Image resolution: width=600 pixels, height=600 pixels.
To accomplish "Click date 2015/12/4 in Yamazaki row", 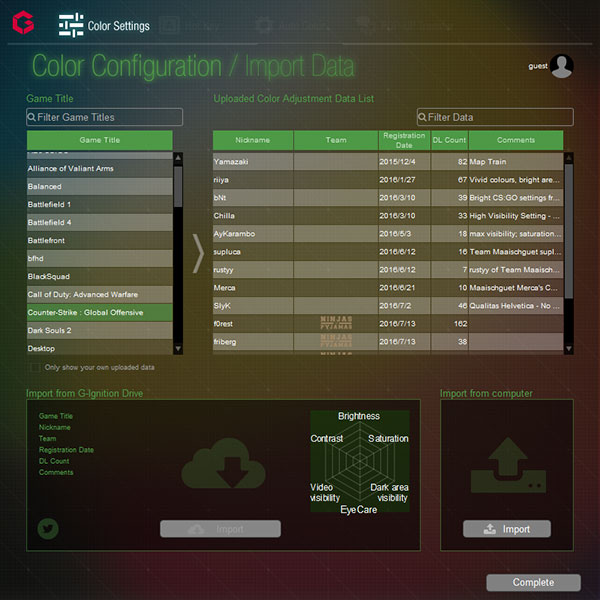I will [x=397, y=162].
